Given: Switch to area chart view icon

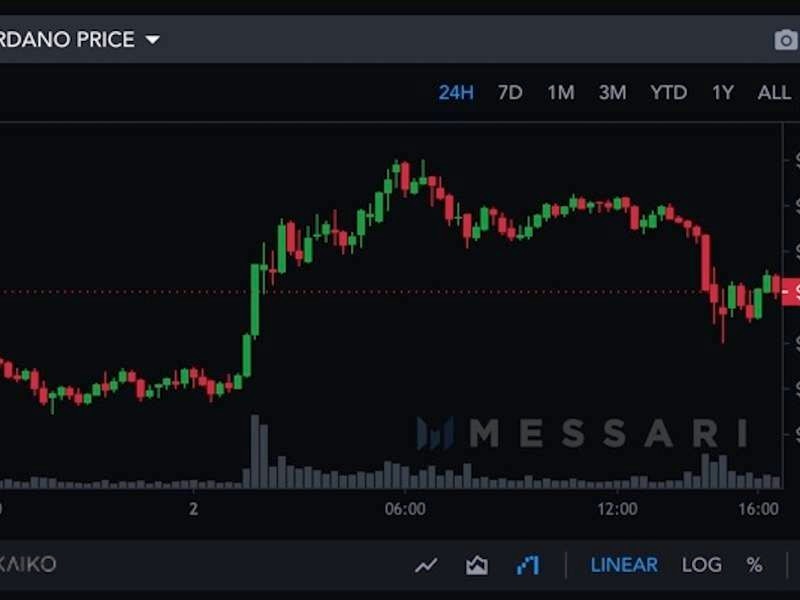Looking at the screenshot, I should click(477, 565).
